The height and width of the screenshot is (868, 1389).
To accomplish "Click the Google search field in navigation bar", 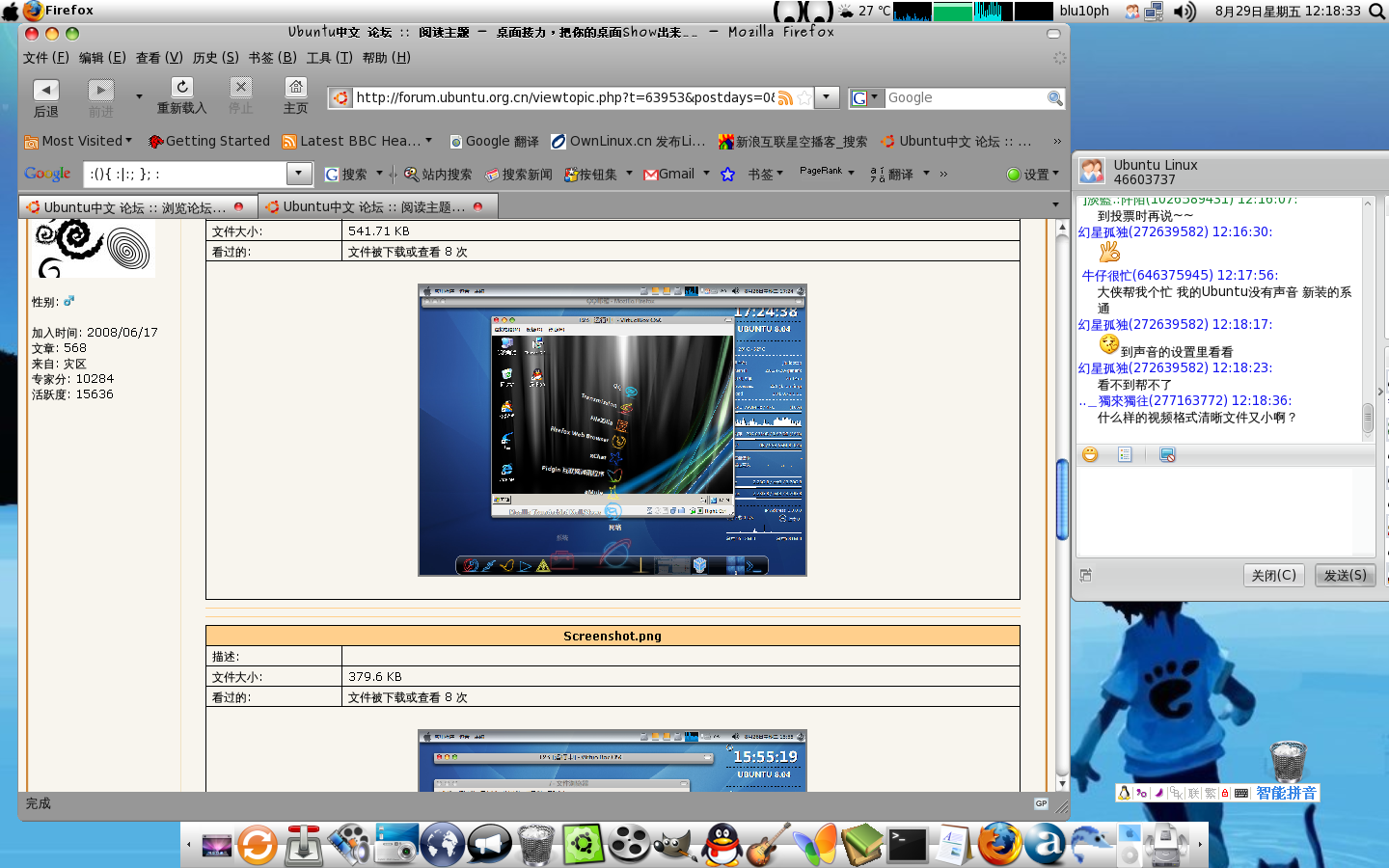I will [966, 97].
